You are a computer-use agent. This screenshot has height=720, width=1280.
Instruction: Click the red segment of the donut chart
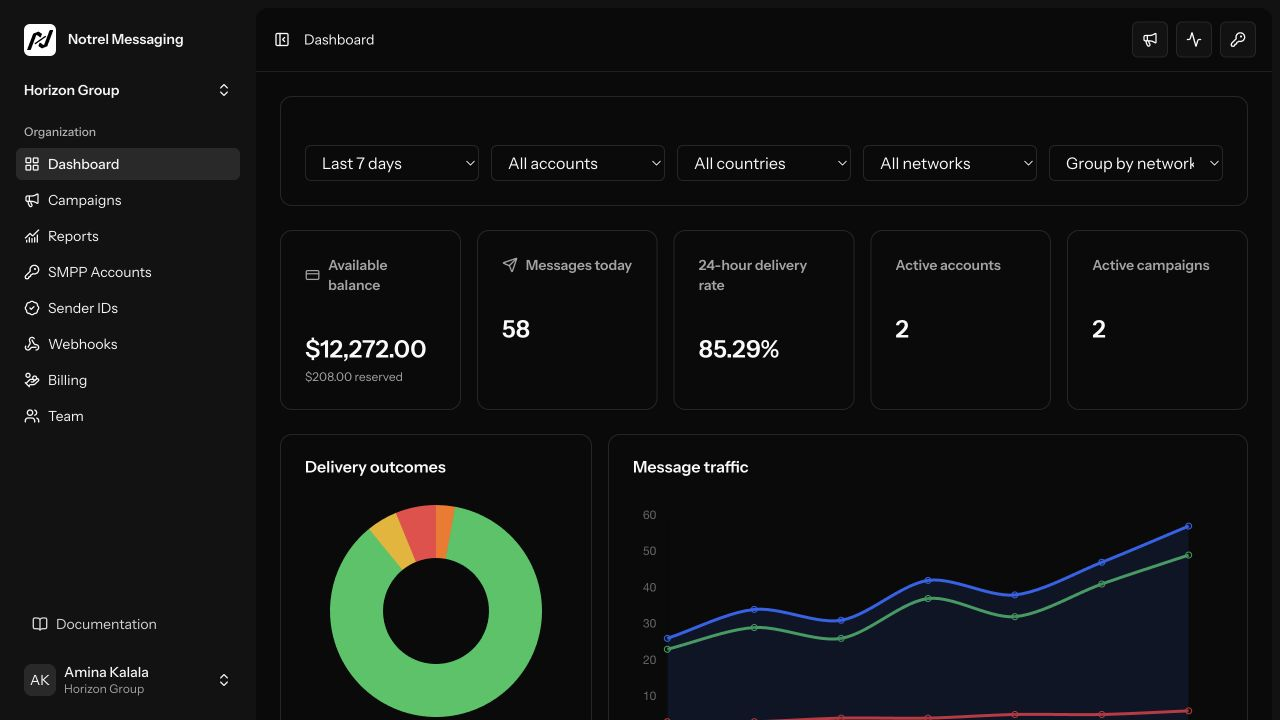[419, 532]
